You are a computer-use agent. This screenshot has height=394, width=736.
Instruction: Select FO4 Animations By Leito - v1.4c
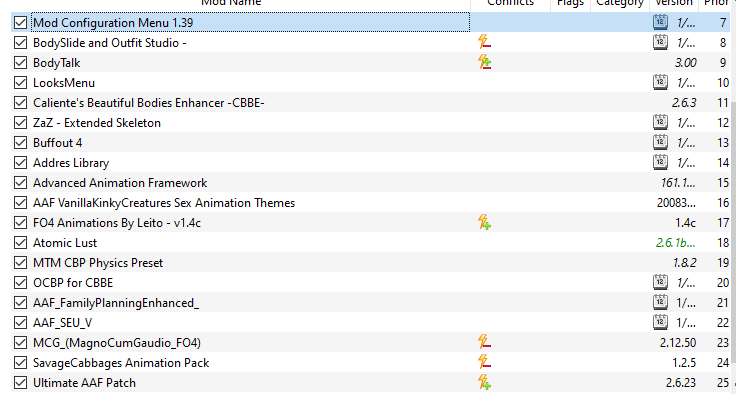click(117, 223)
